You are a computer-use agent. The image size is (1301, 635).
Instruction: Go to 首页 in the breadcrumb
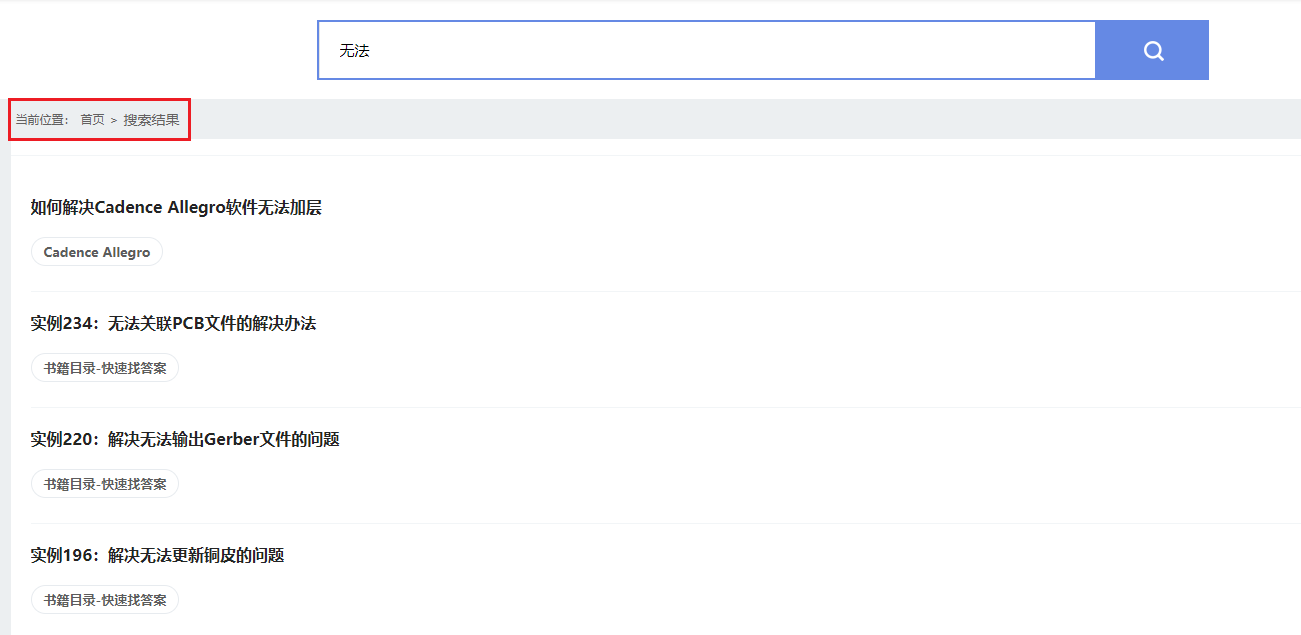point(92,120)
